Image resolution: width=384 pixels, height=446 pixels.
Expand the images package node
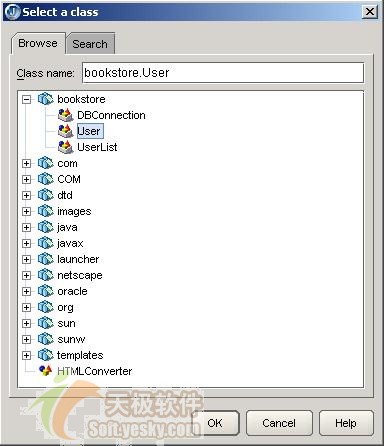(26, 211)
